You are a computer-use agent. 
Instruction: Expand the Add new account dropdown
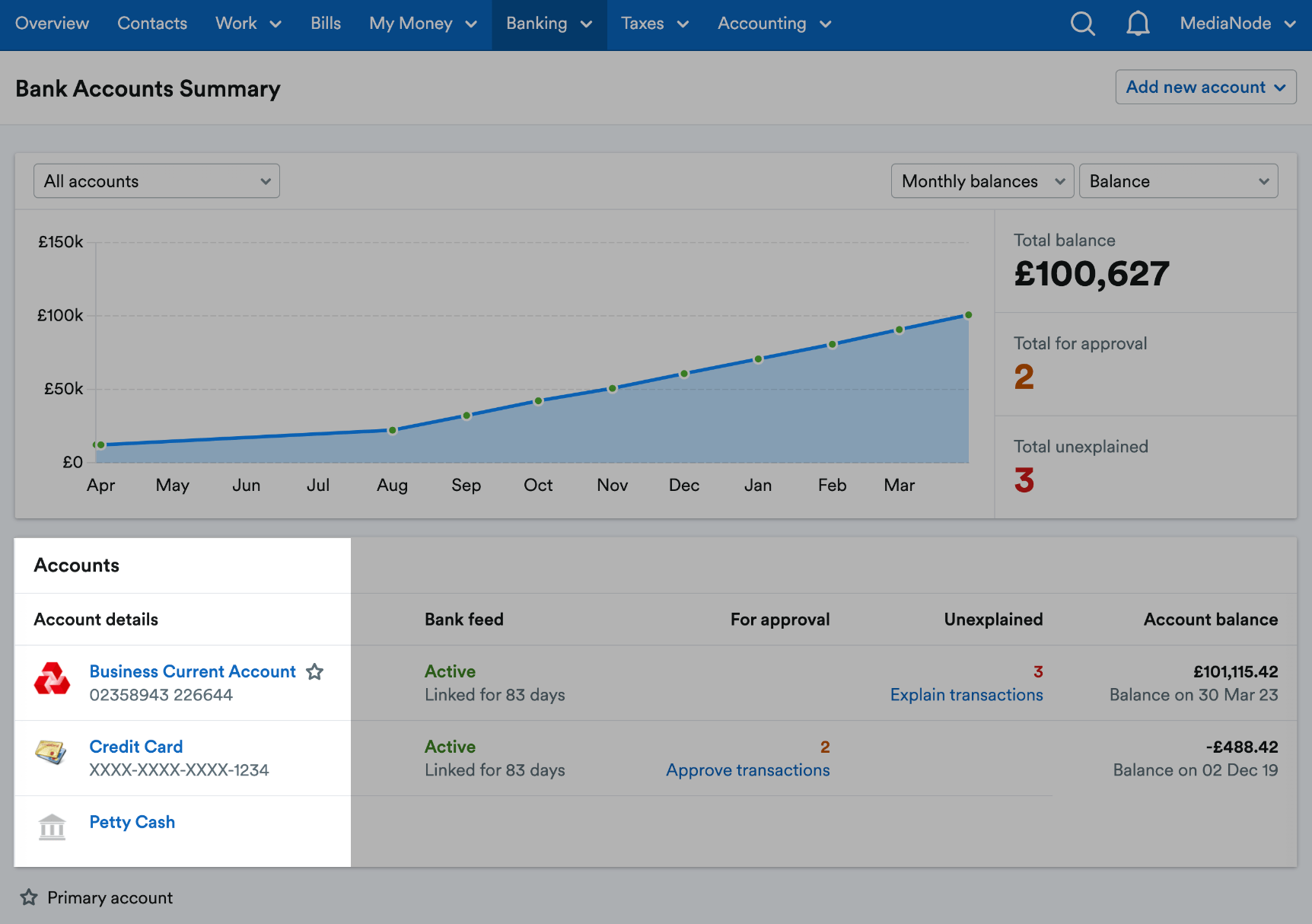1205,87
